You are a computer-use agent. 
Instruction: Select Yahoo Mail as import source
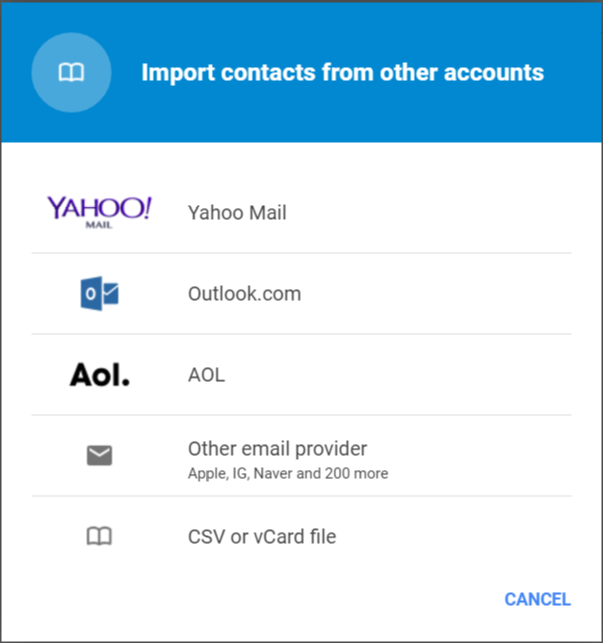click(237, 213)
